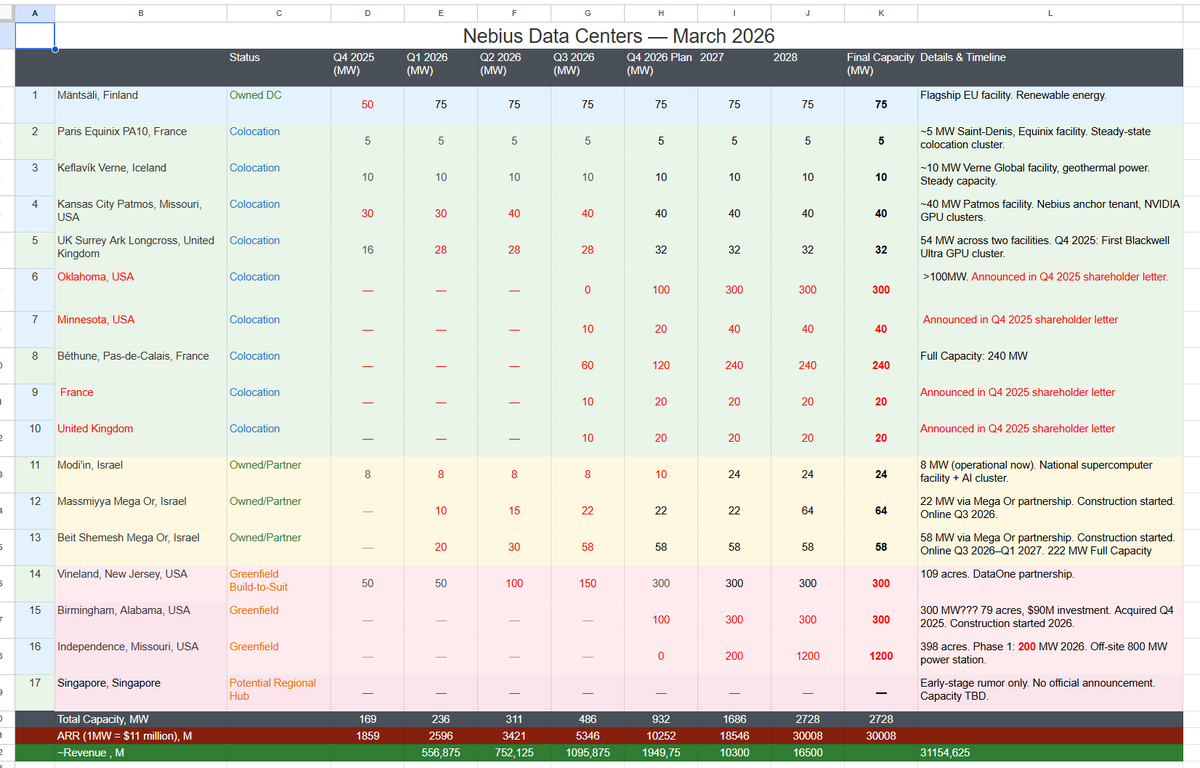
Task: Click the 'Status' header cell
Action: [x=278, y=67]
